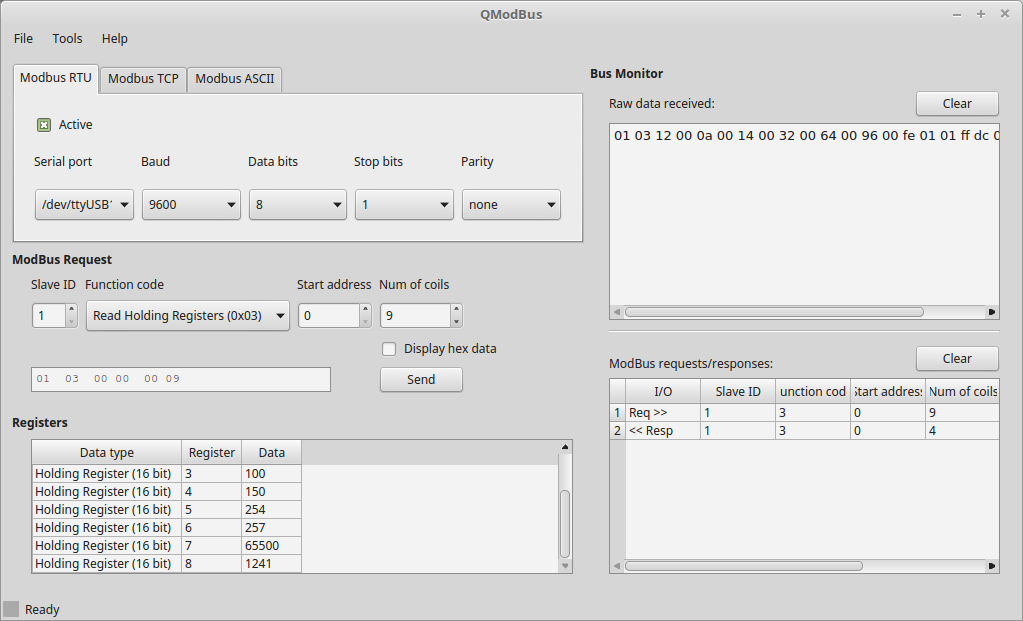
Task: Decrease Slave ID with down arrow
Action: pos(72,322)
